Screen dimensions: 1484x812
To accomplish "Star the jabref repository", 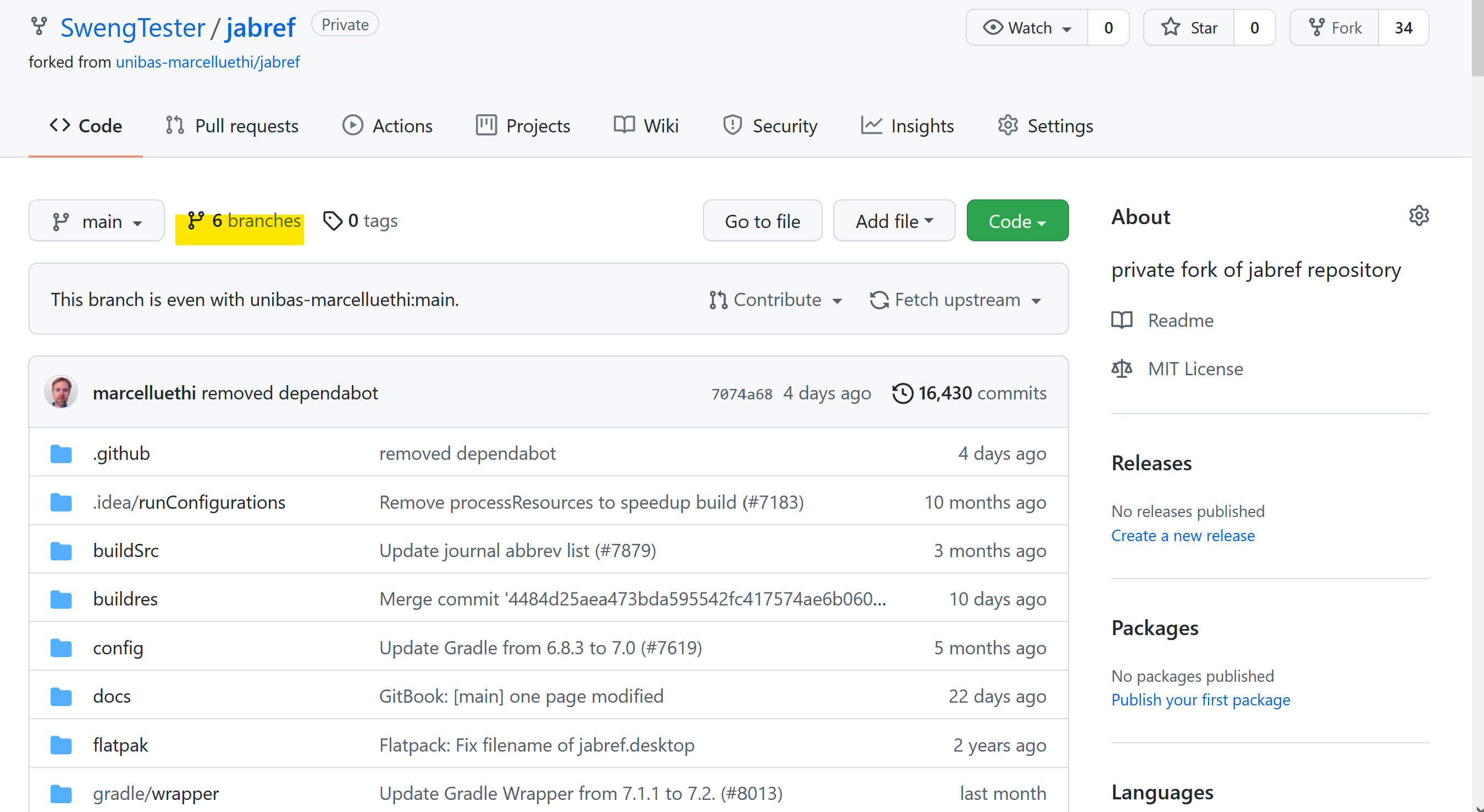I will 1189,27.
